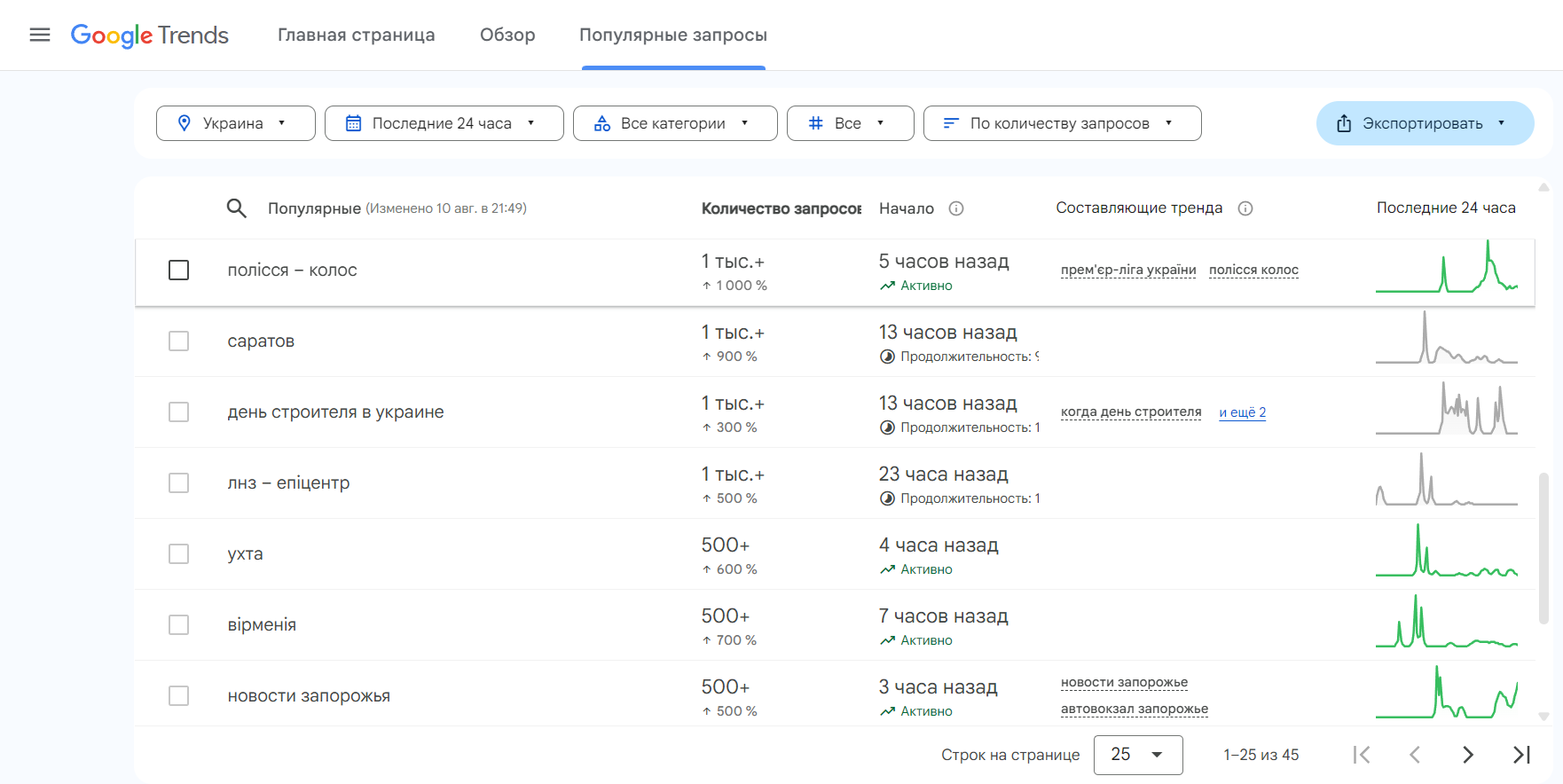Click the '↑ 1 000 %' growth value

coord(734,286)
